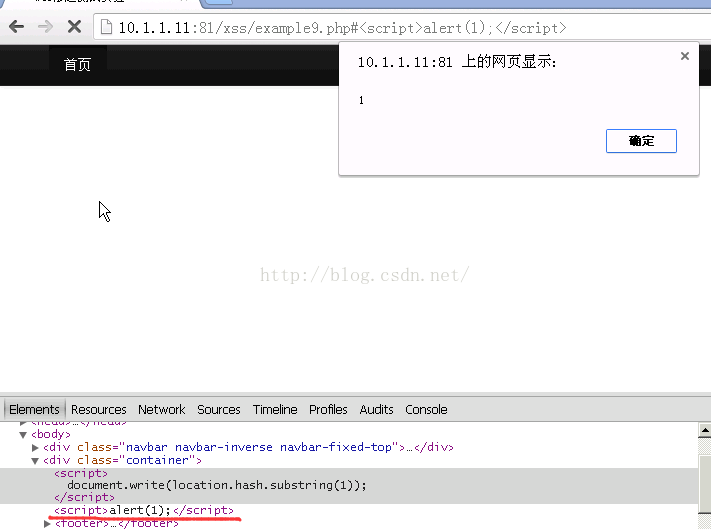Screen dimensions: 711x529
Task: Select the injected alert(1) script node
Action: tap(144, 510)
